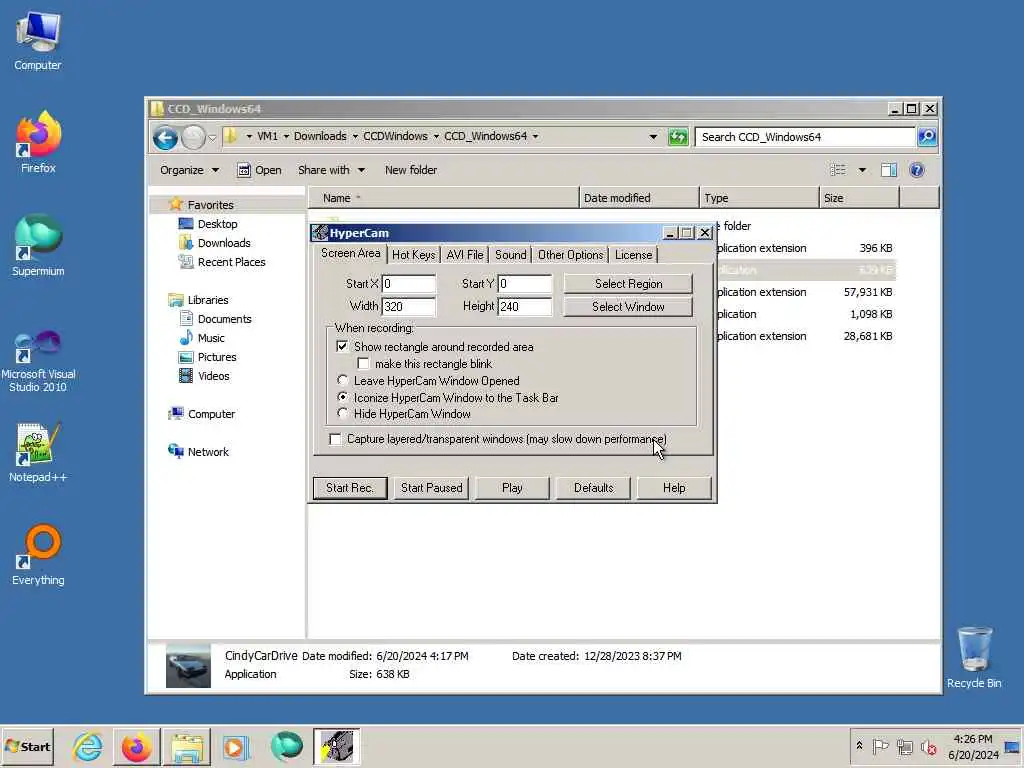Click the Play button in HyperCam
Screen dimensions: 1024x768
[x=512, y=488]
